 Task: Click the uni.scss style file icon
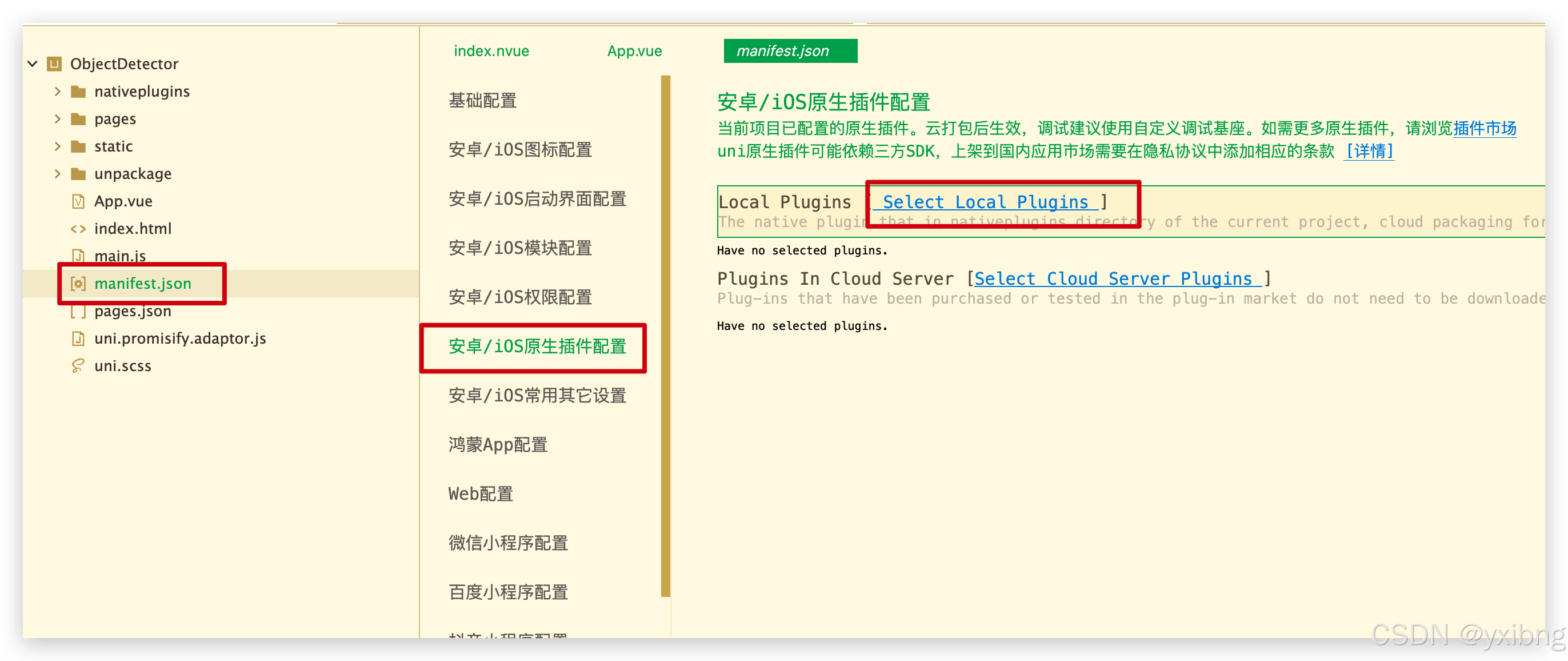[x=78, y=365]
